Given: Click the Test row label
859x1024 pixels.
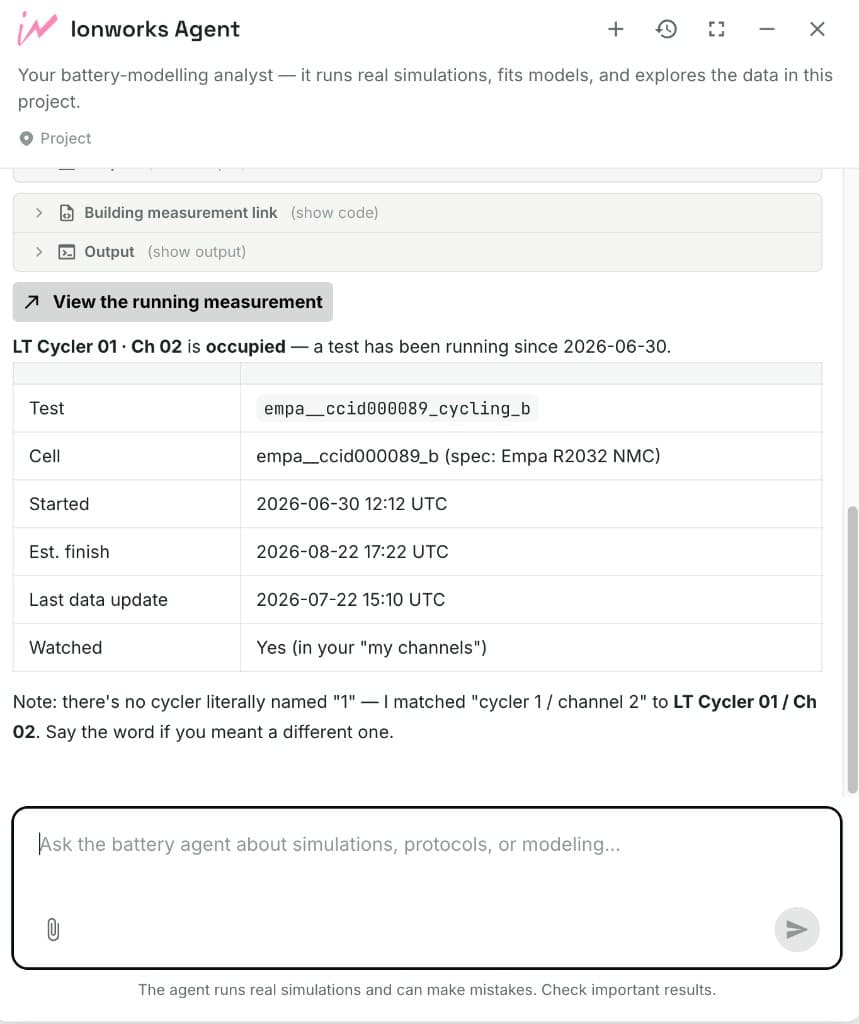Looking at the screenshot, I should point(46,408).
